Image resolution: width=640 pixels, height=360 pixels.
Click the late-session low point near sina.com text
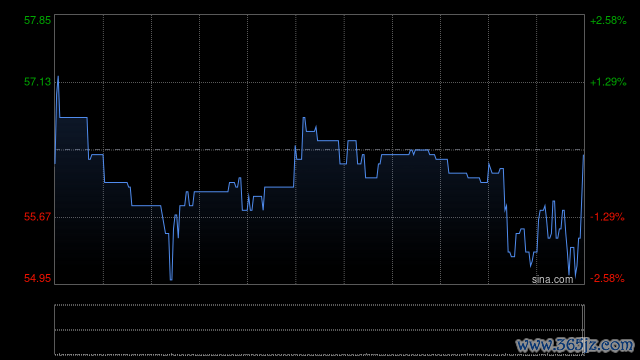pos(575,278)
